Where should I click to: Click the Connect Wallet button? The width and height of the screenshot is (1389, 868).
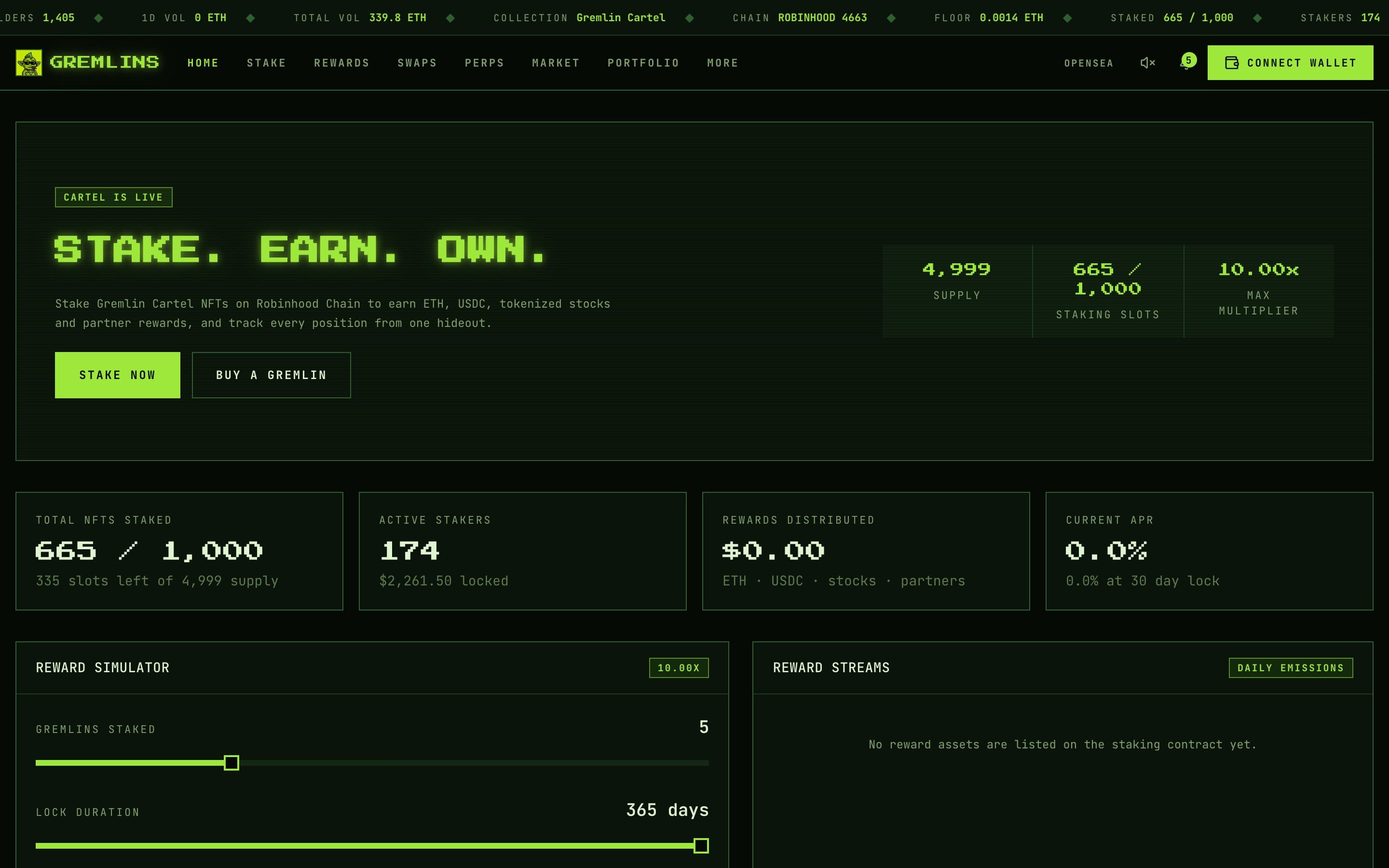[x=1290, y=63]
